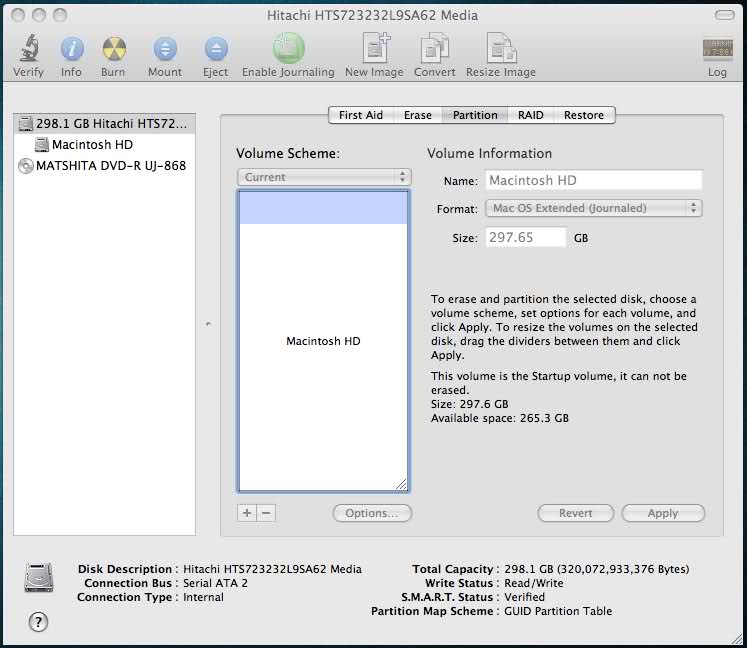The image size is (747, 648).
Task: Open the Format dropdown menu
Action: pos(594,208)
